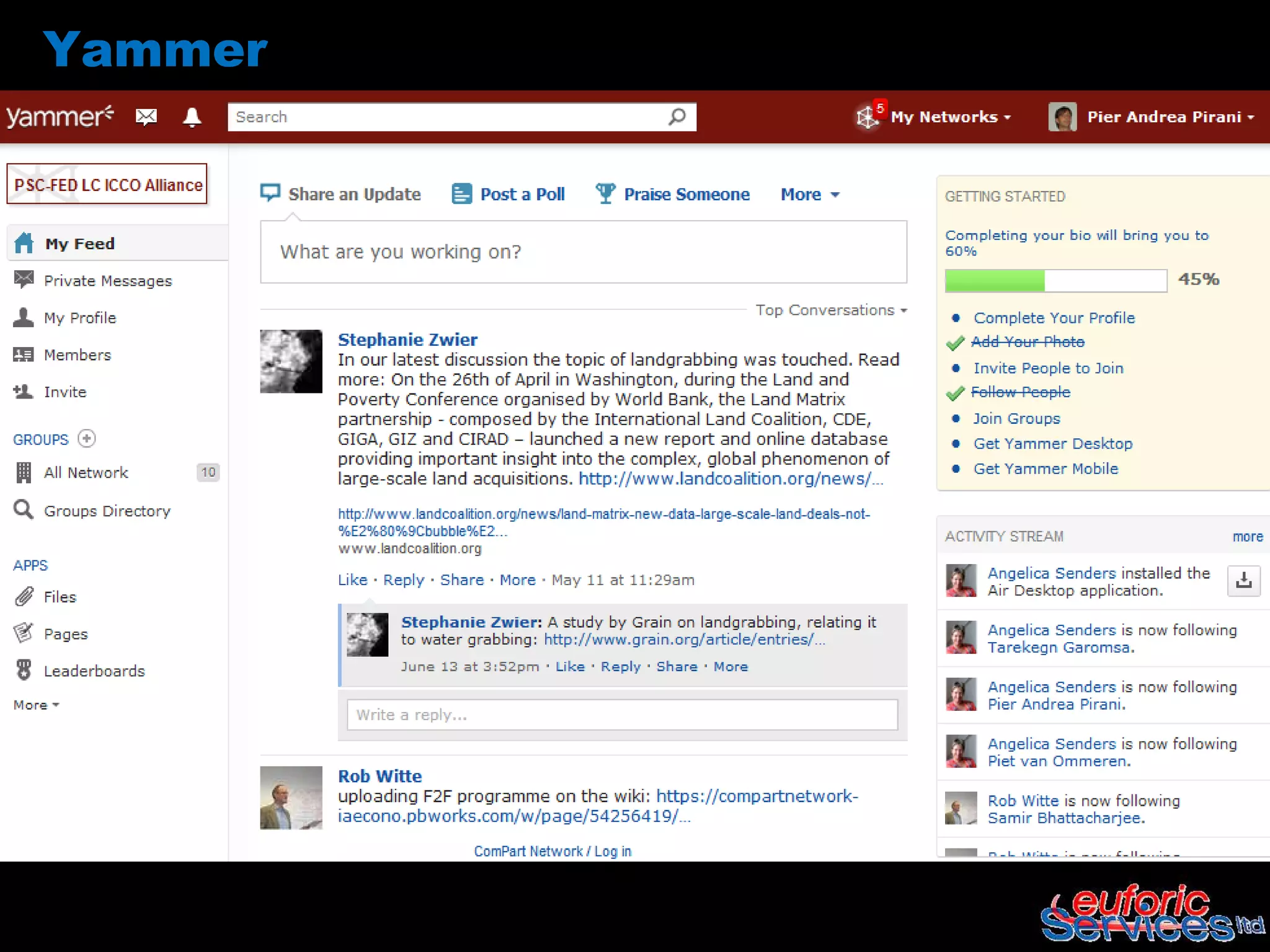Share Stephanie Zwier's May 11 post

(x=462, y=580)
